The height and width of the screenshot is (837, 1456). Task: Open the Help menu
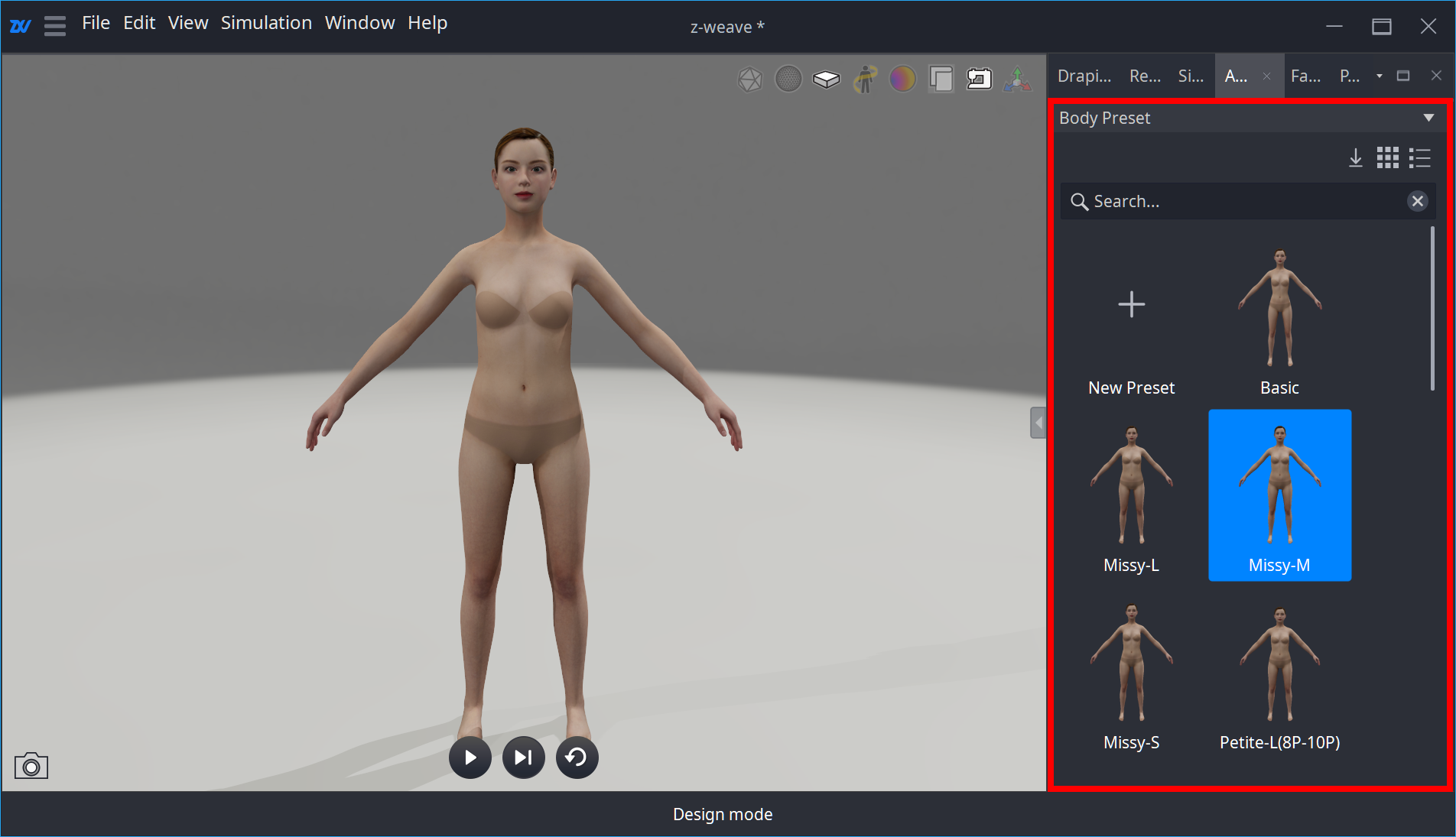click(x=427, y=23)
